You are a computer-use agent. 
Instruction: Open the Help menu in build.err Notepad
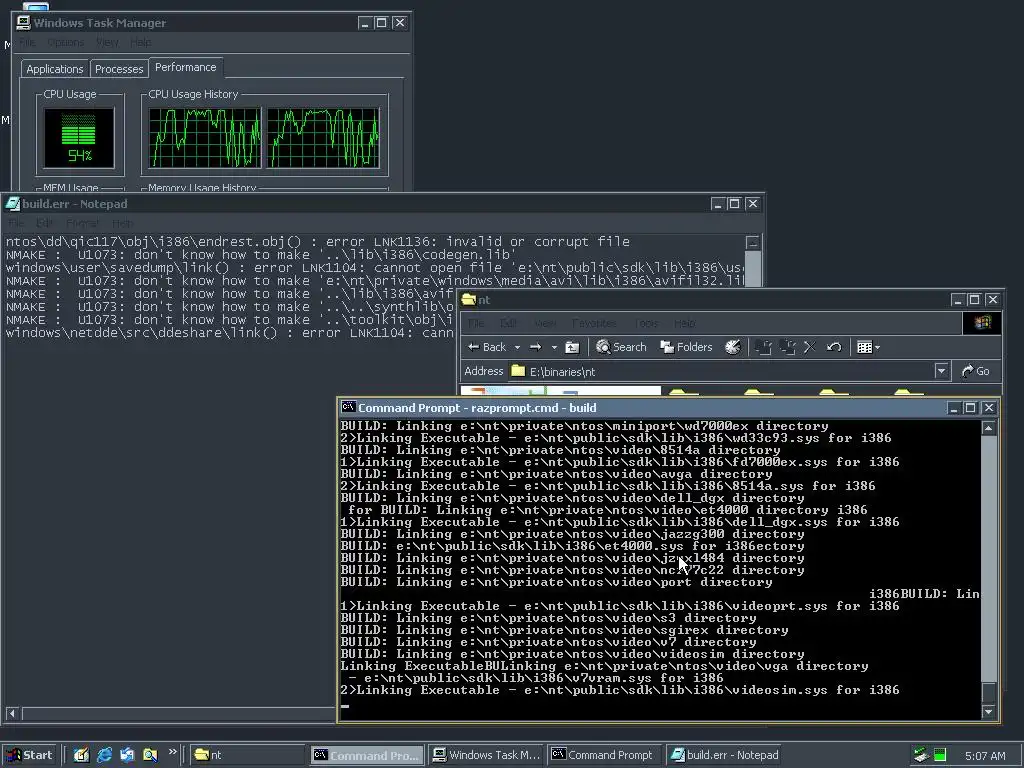(122, 223)
